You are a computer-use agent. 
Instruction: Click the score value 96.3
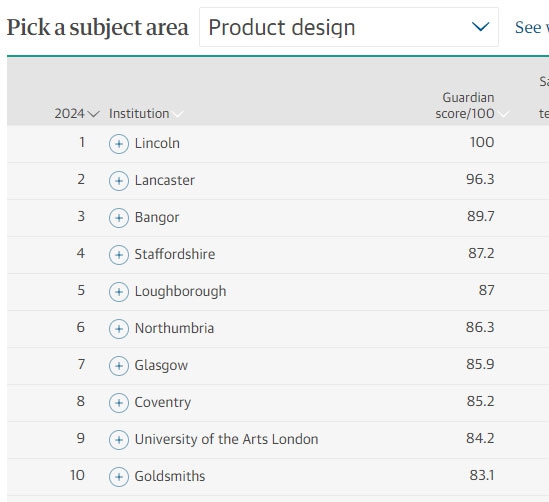(480, 179)
